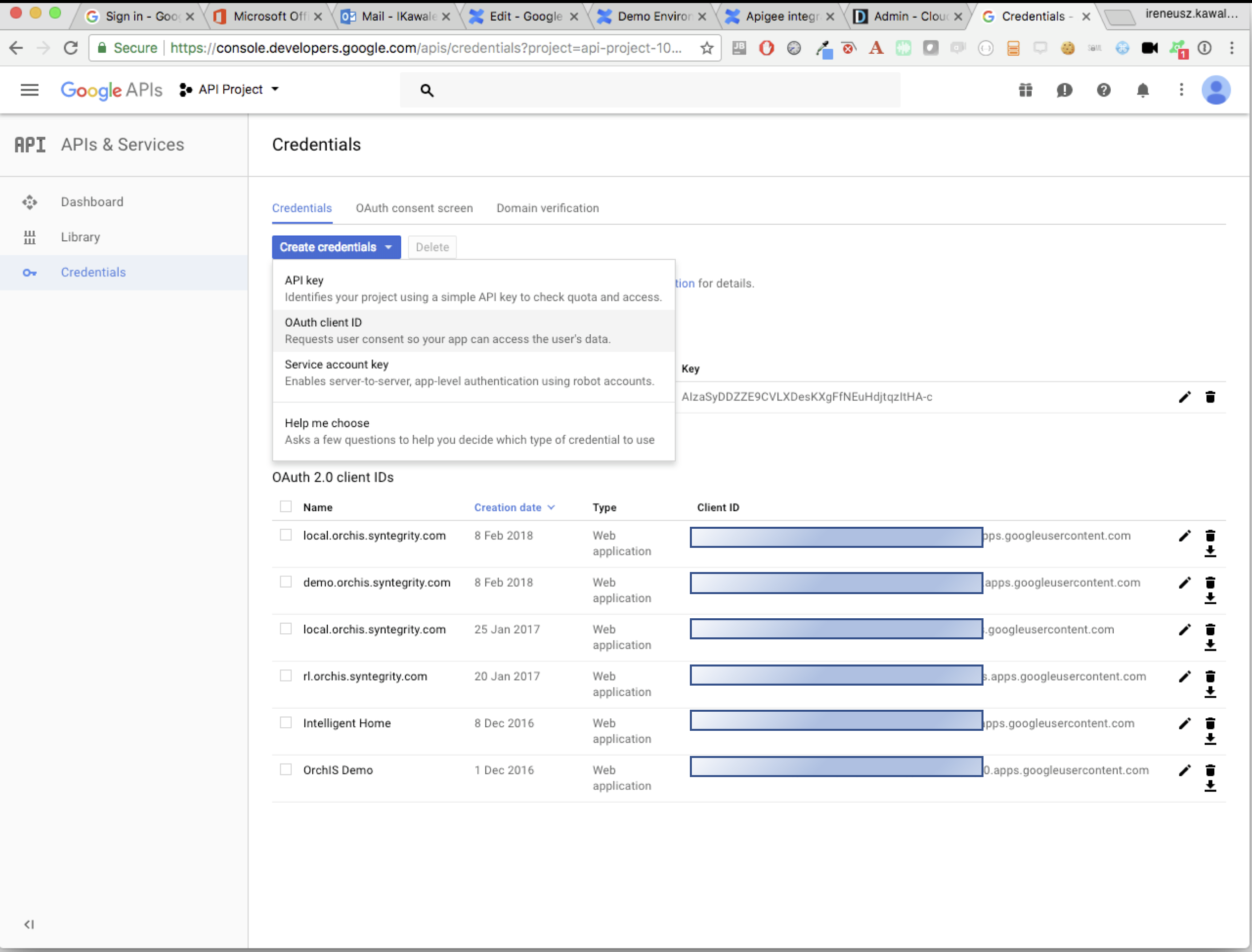Edit the rl.orchis.syntegrity.com client
The image size is (1252, 952).
coord(1185,676)
